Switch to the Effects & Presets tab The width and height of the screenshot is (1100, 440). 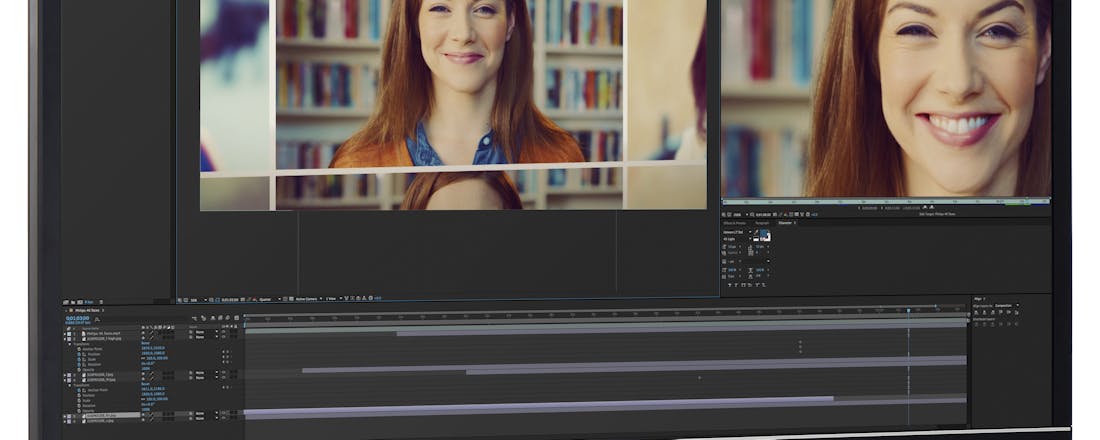point(735,223)
